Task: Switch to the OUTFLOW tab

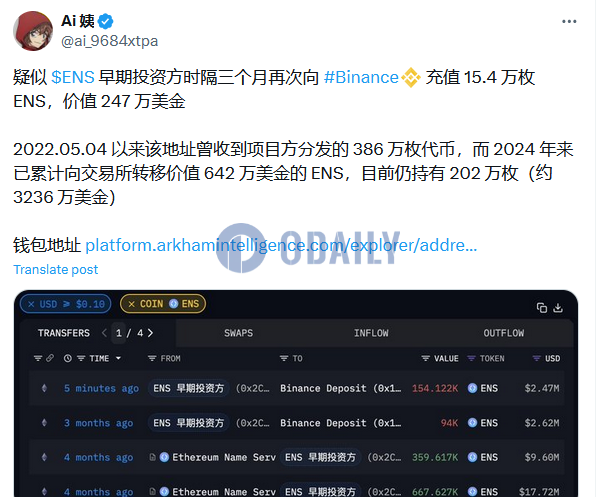Action: coord(504,333)
